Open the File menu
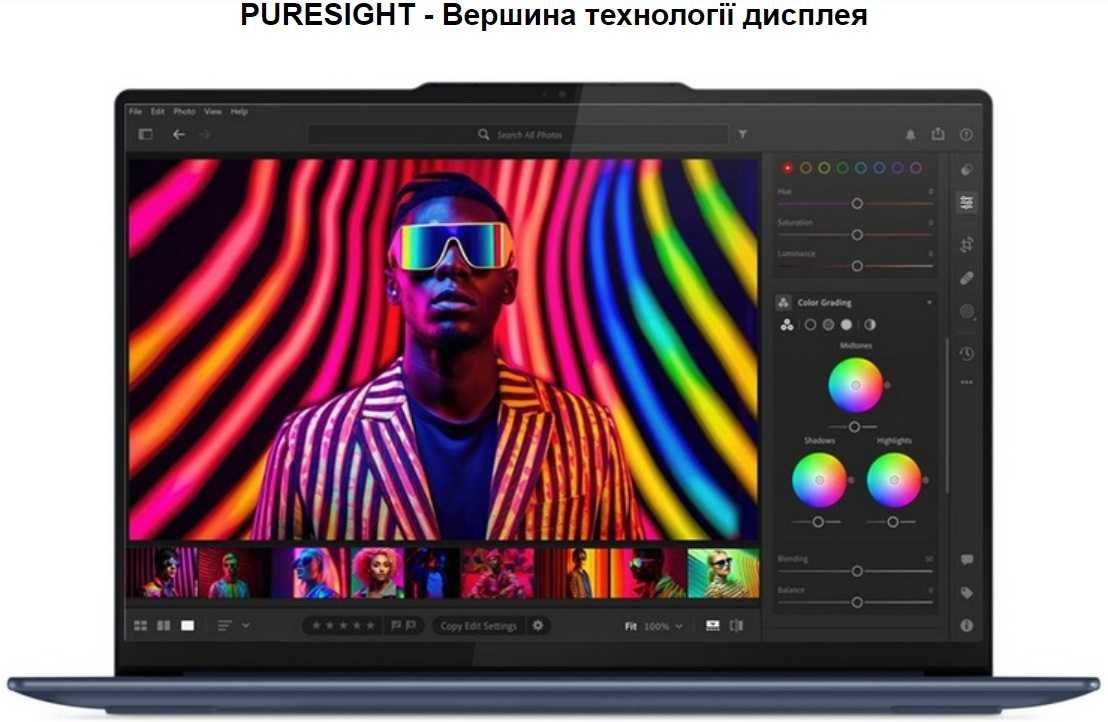The width and height of the screenshot is (1108, 722). (135, 112)
